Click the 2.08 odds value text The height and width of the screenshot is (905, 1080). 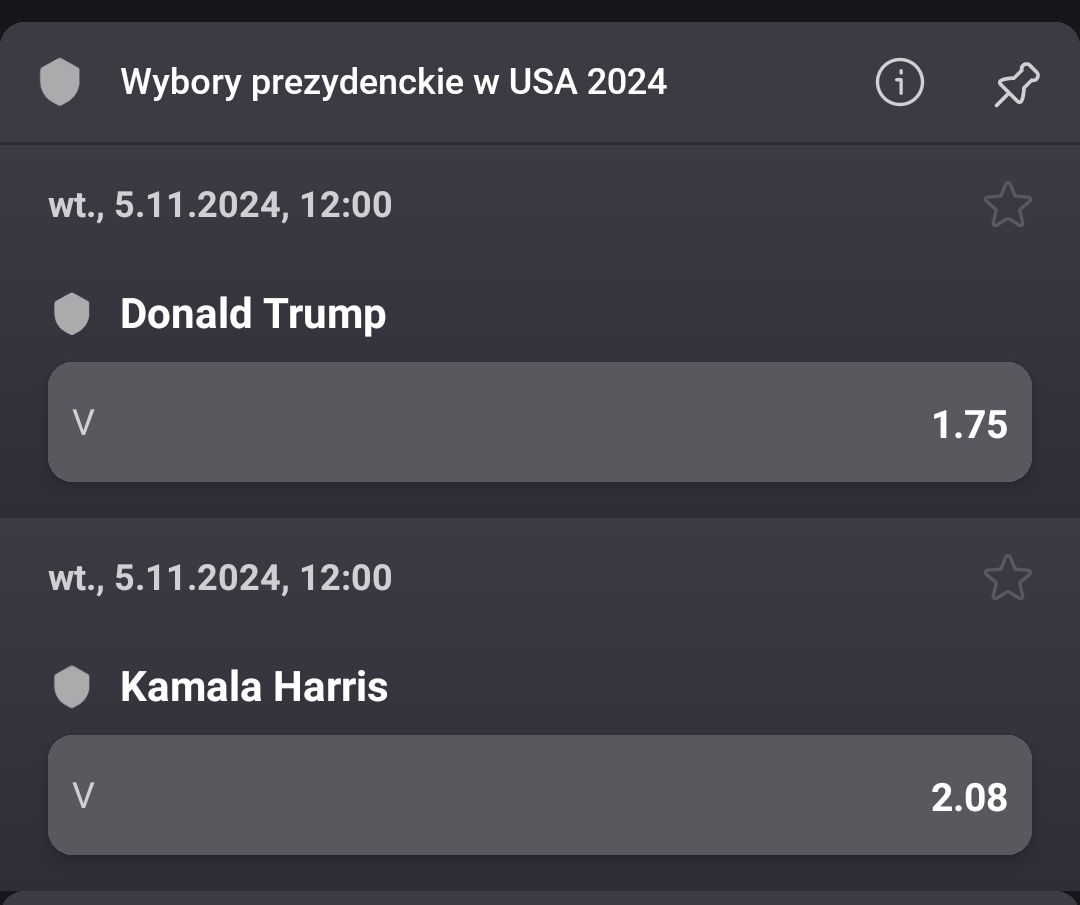(x=969, y=798)
